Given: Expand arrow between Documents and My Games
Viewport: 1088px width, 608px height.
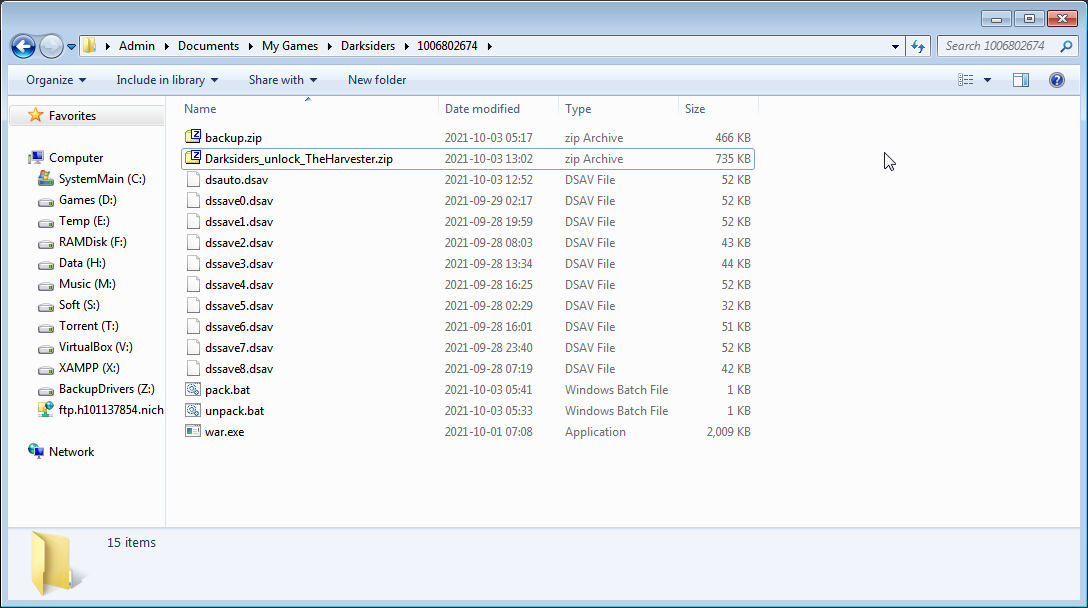Looking at the screenshot, I should (x=250, y=46).
